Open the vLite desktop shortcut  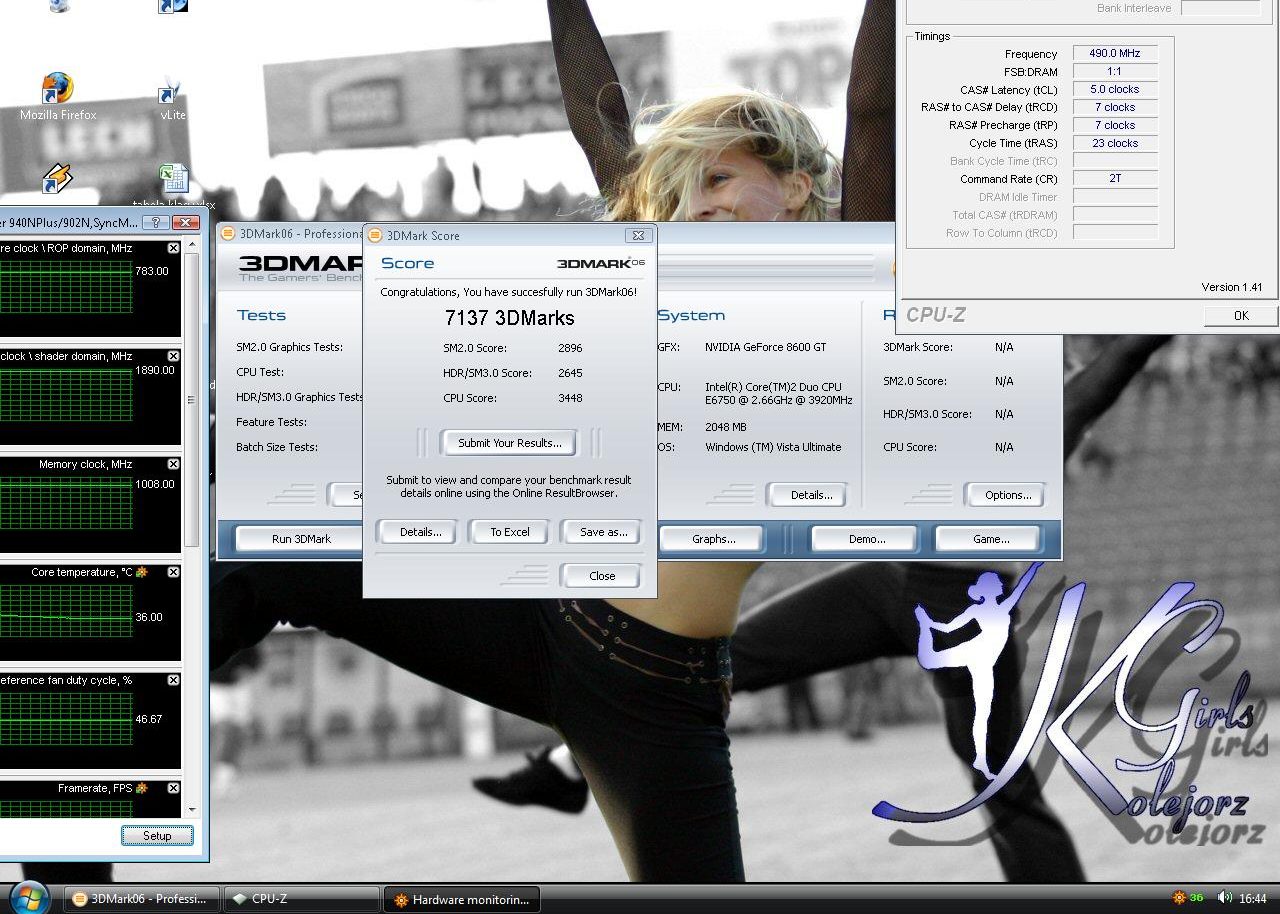pyautogui.click(x=172, y=98)
